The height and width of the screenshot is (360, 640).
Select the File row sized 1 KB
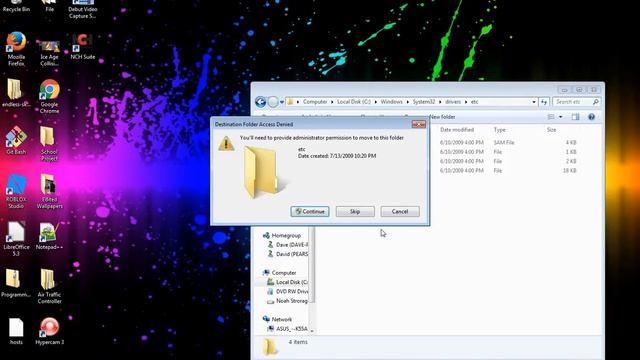[x=507, y=152]
